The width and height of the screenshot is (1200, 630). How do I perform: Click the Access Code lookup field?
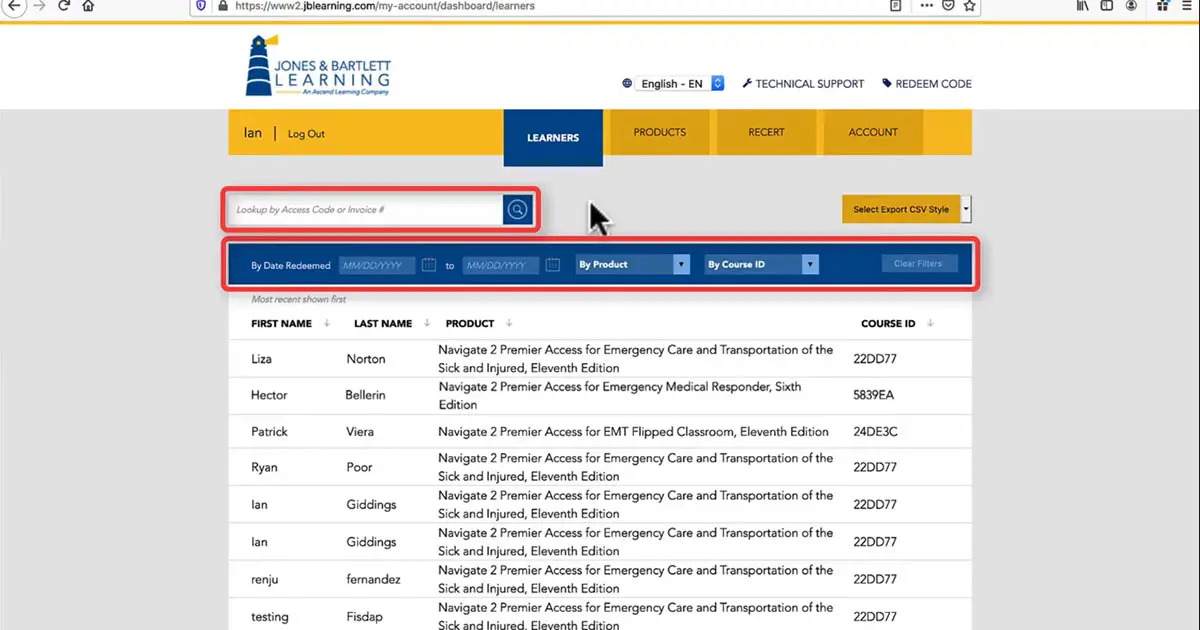pyautogui.click(x=365, y=210)
